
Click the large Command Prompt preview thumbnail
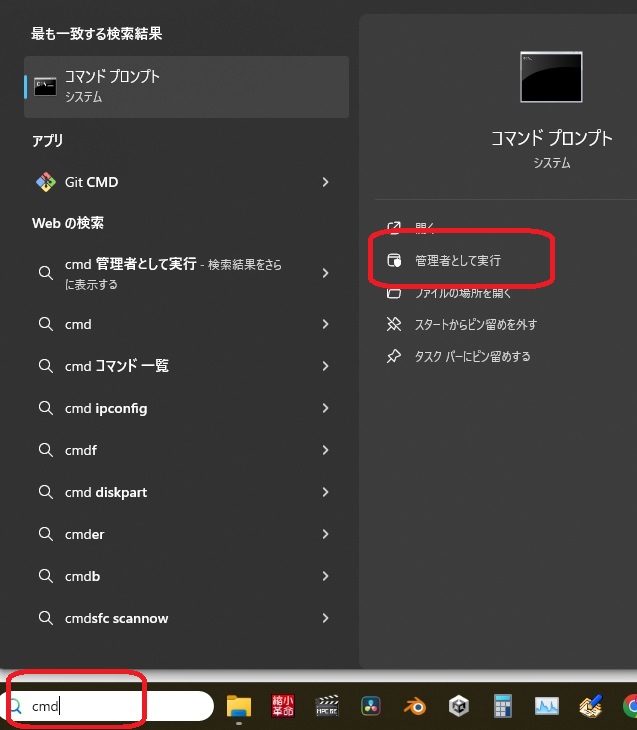tap(551, 77)
